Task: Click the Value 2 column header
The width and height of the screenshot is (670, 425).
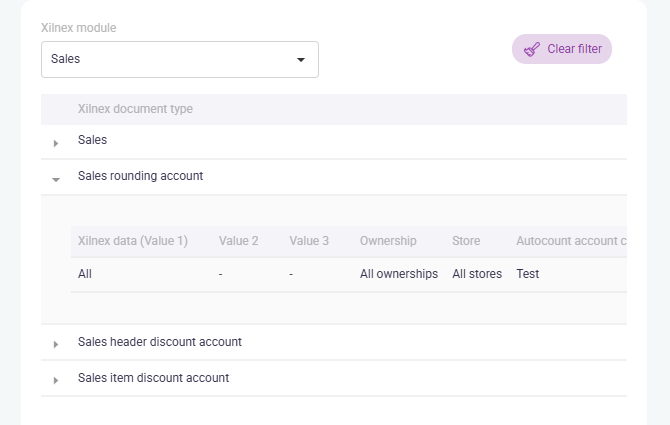Action: click(x=238, y=241)
